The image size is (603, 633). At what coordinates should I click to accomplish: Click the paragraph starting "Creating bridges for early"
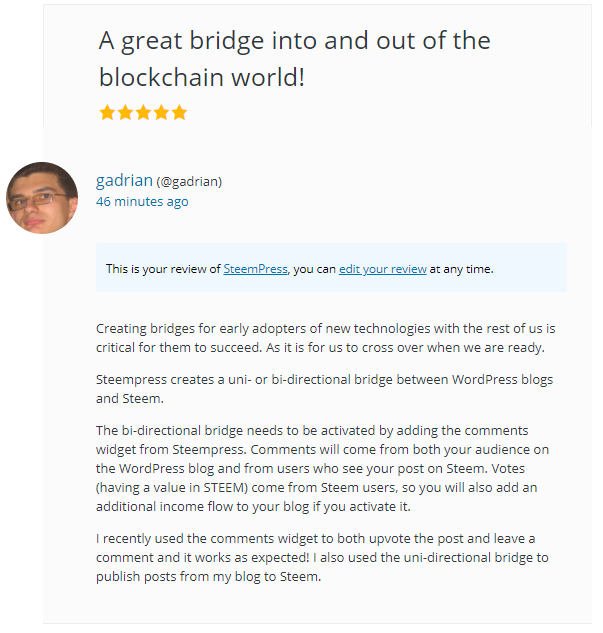pos(325,337)
